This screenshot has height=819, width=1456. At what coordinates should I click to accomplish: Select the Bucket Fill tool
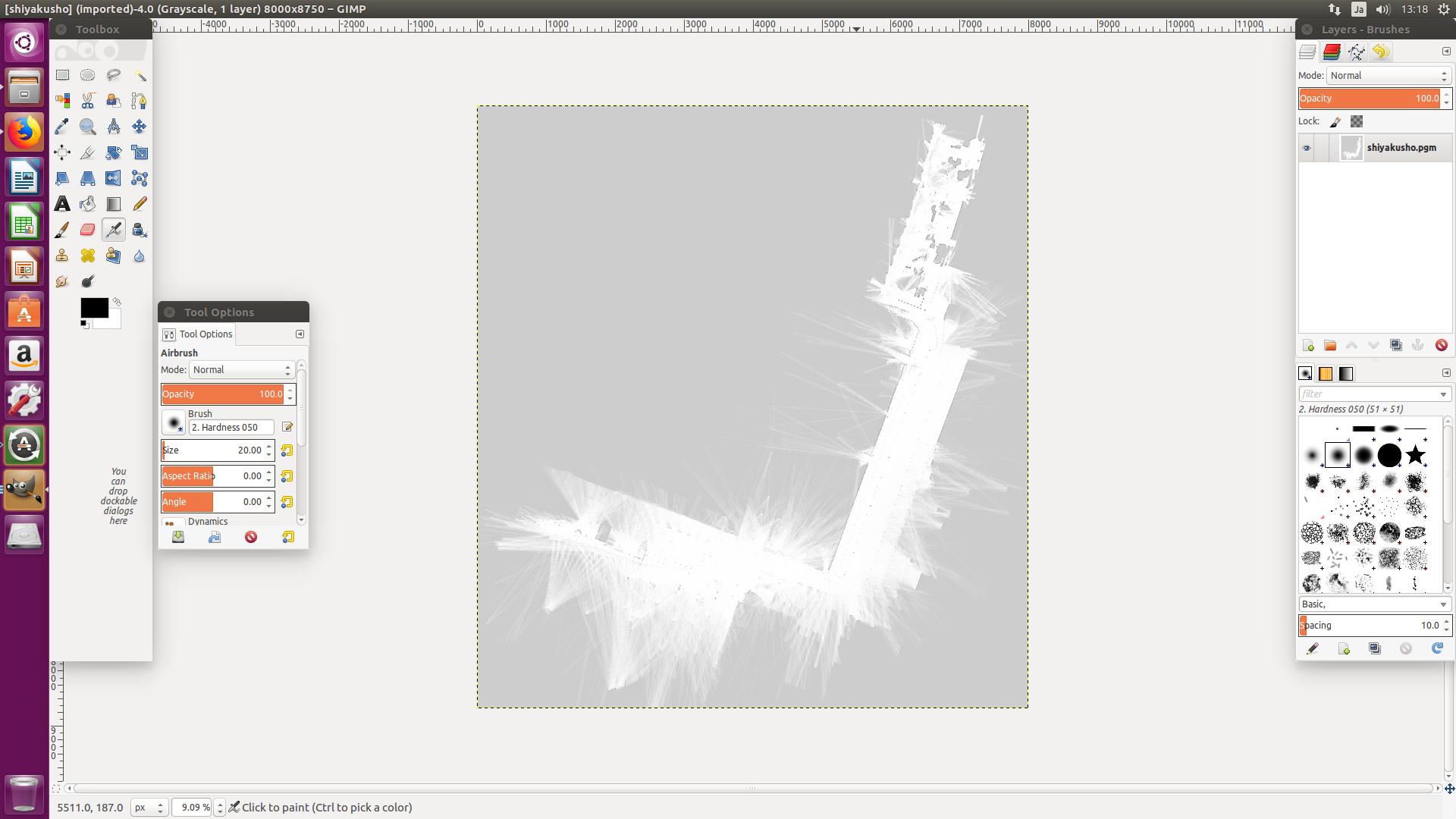tap(87, 204)
